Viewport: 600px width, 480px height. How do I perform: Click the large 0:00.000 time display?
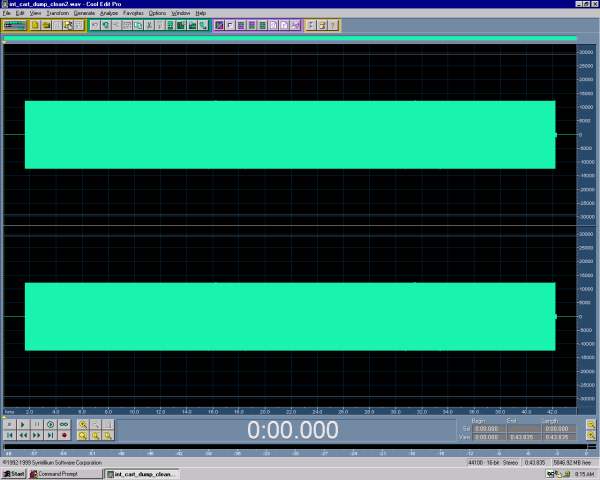pyautogui.click(x=293, y=429)
